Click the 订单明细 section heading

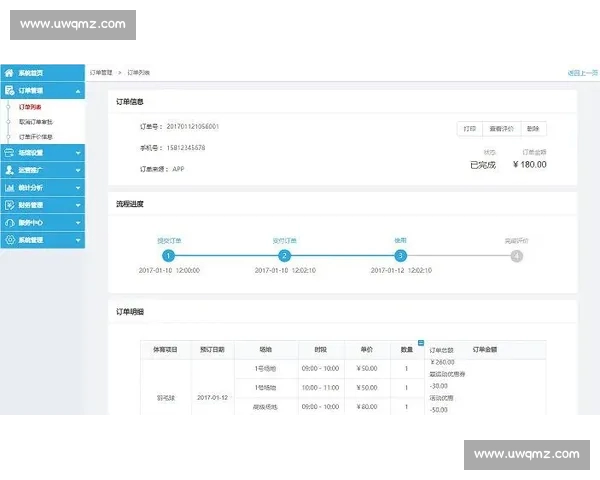click(130, 312)
